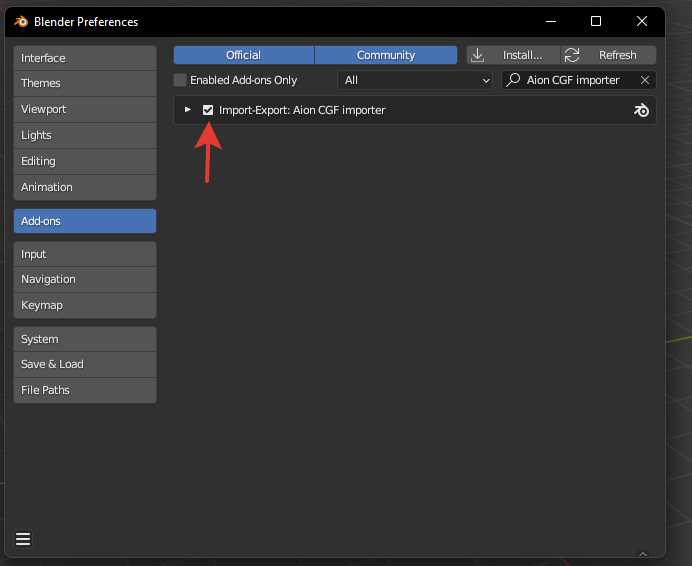
Task: Click the Blender logo in title bar
Action: click(21, 21)
